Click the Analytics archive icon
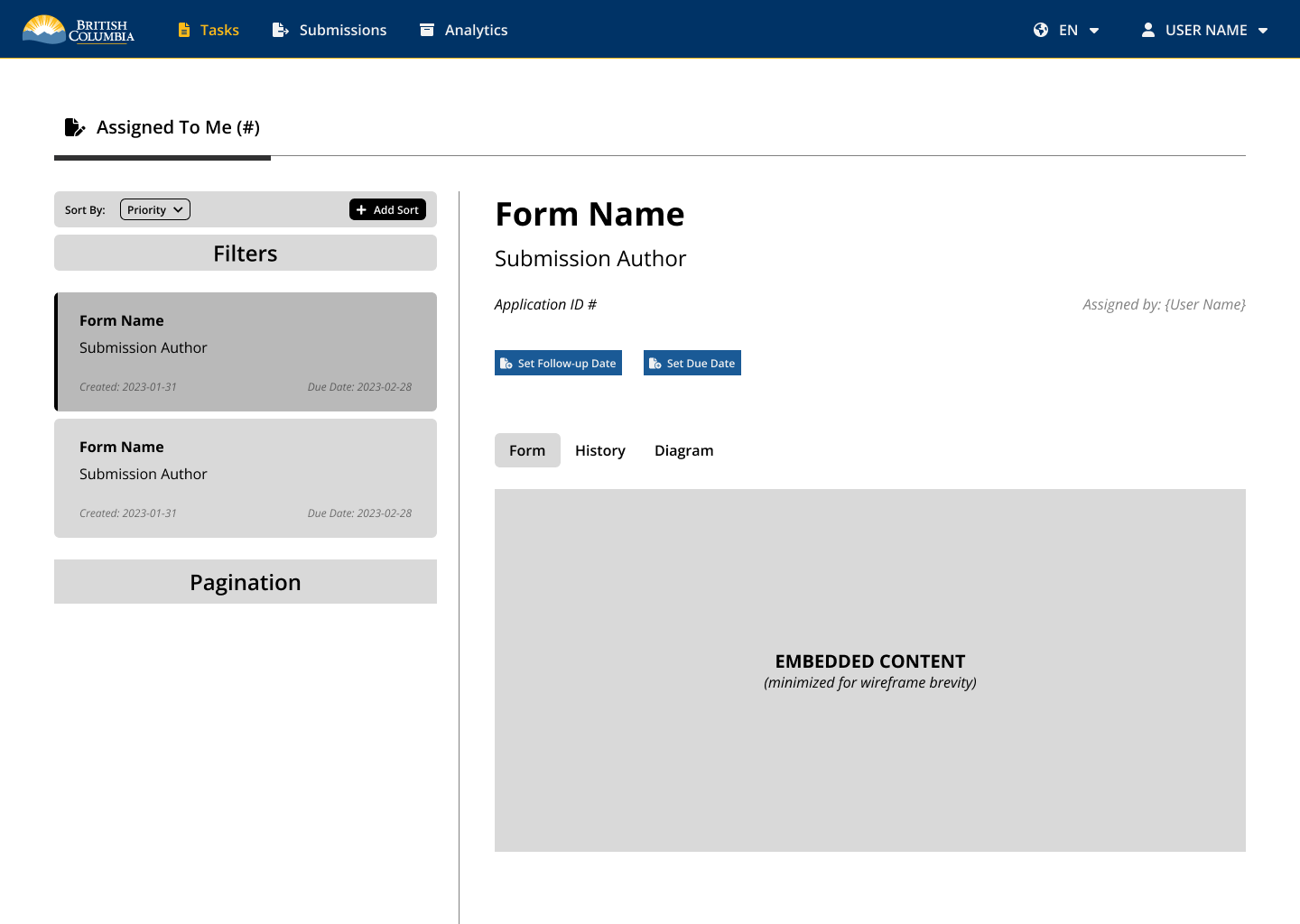 click(427, 30)
